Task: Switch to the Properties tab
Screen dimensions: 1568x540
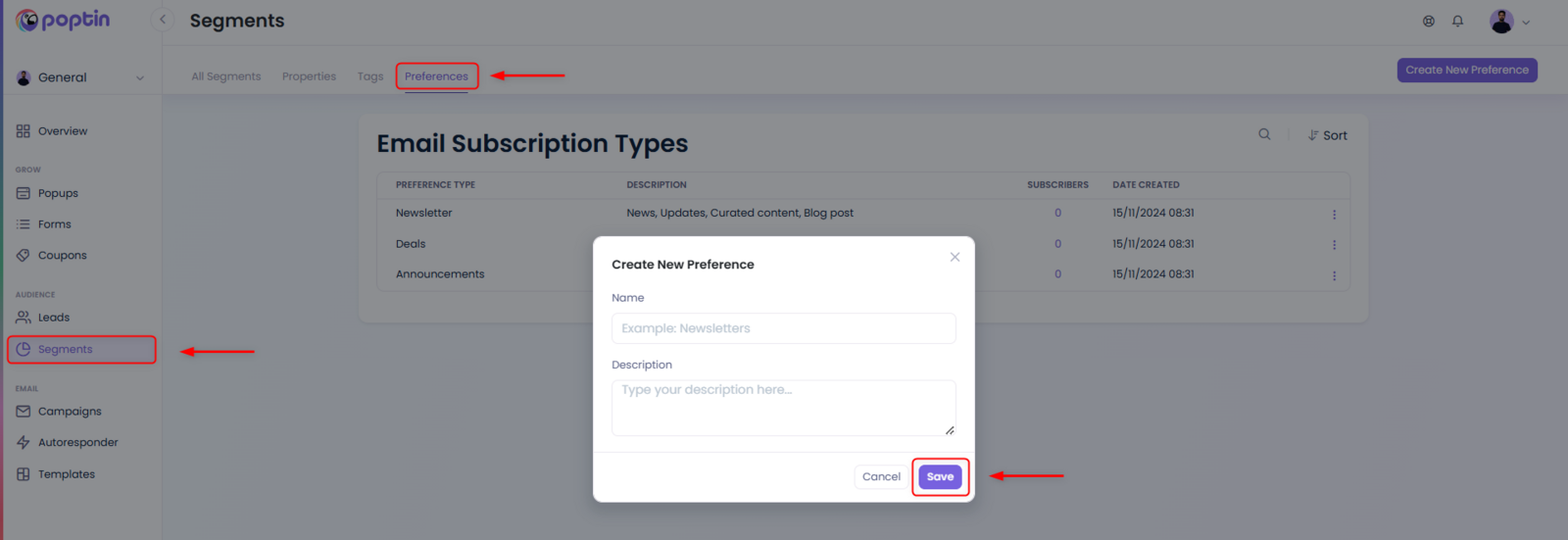Action: pyautogui.click(x=309, y=76)
